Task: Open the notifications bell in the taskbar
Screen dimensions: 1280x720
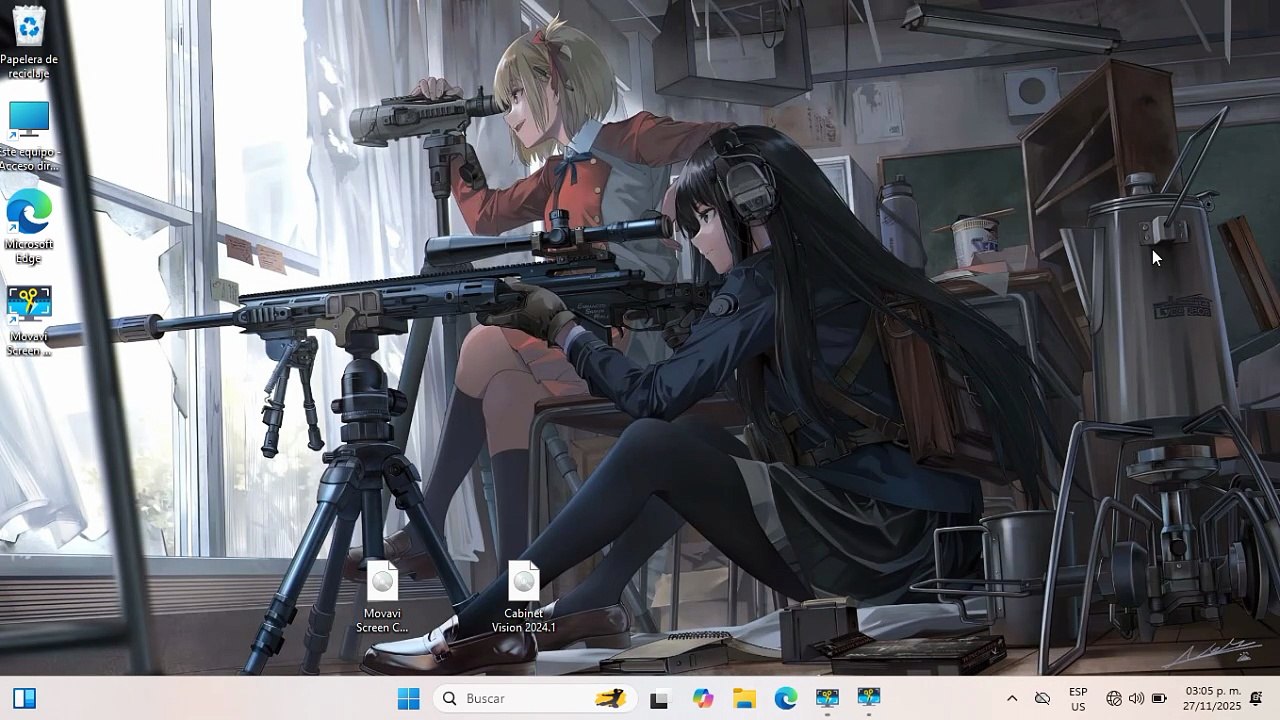Action: (1256, 698)
